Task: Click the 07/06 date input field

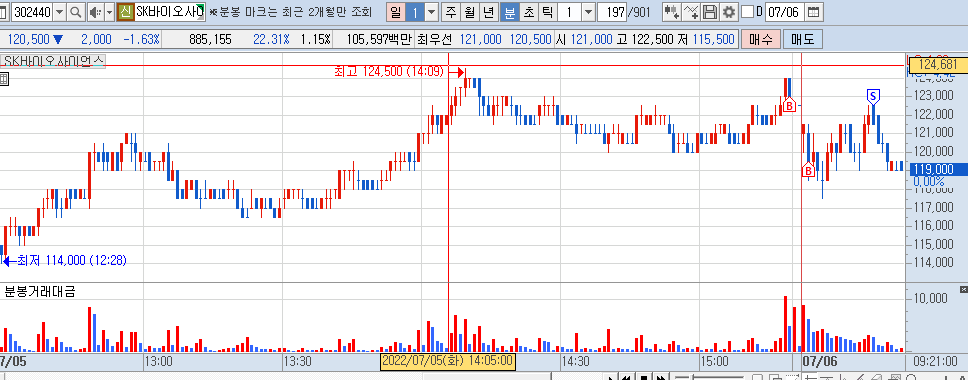Action: (784, 12)
